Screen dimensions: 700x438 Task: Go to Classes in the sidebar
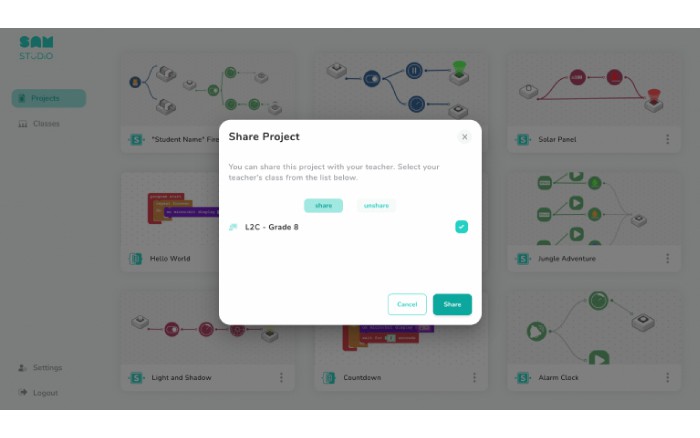tap(39, 124)
